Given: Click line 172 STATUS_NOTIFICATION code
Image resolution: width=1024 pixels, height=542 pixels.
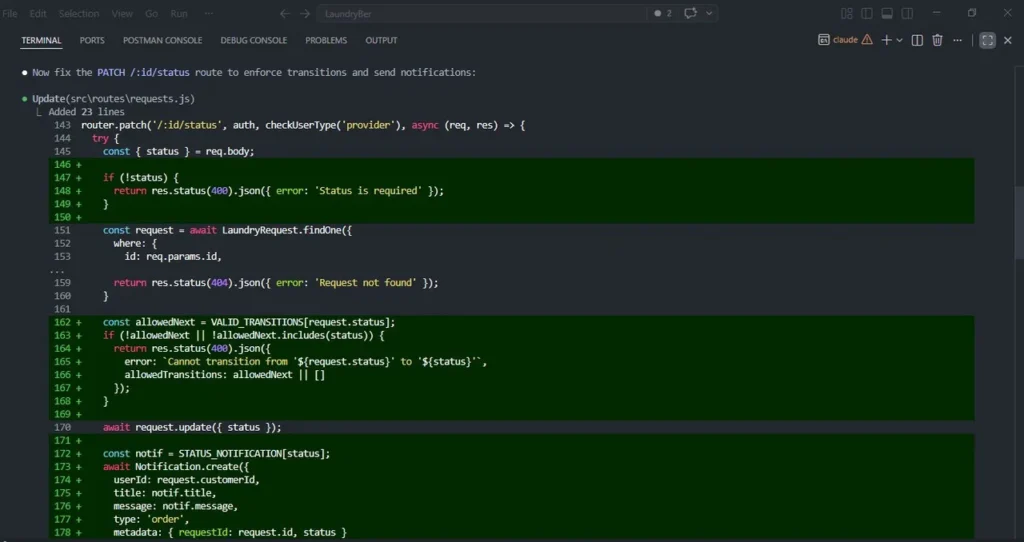Looking at the screenshot, I should pyautogui.click(x=216, y=453).
